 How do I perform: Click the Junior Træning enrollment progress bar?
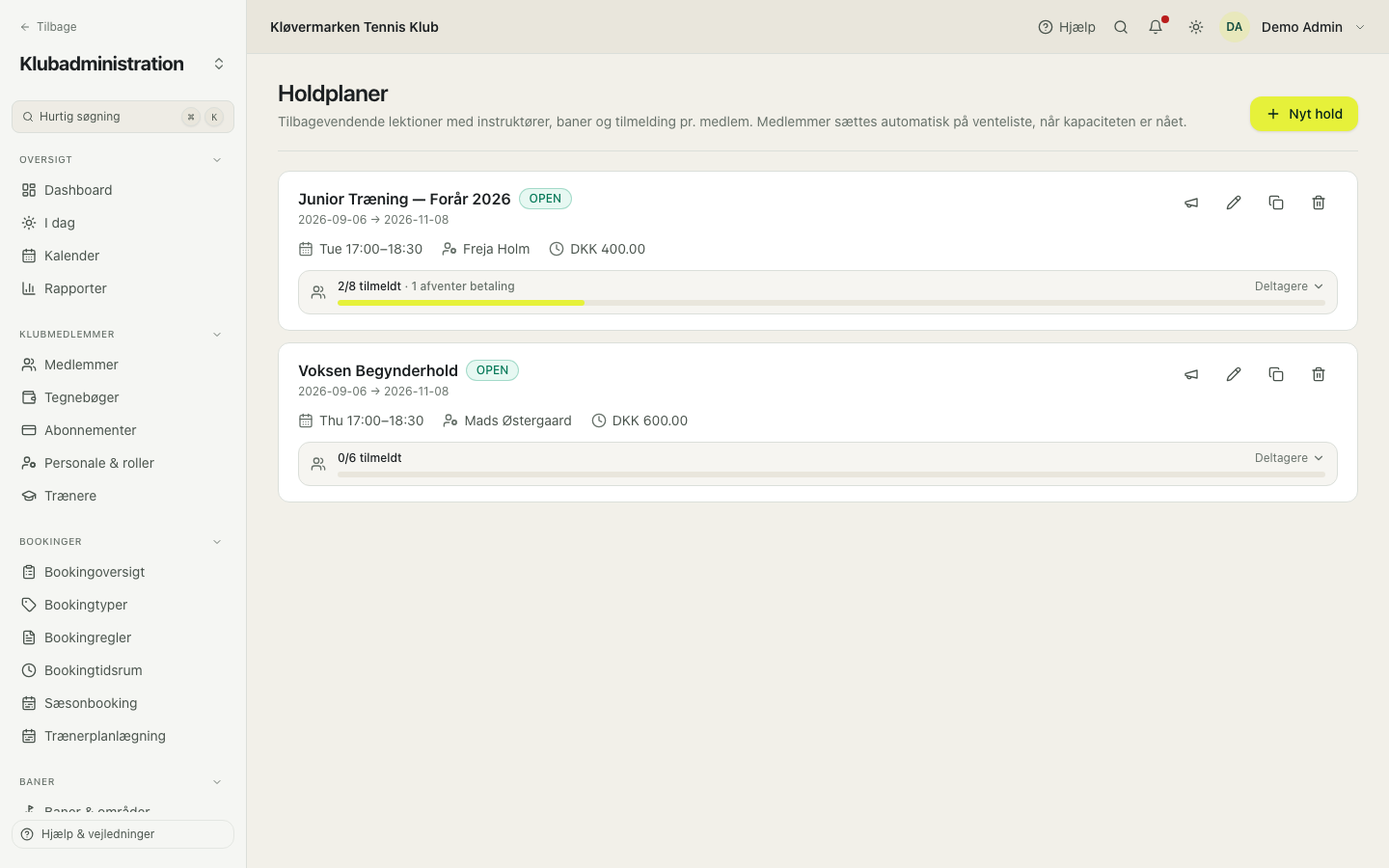pyautogui.click(x=831, y=303)
